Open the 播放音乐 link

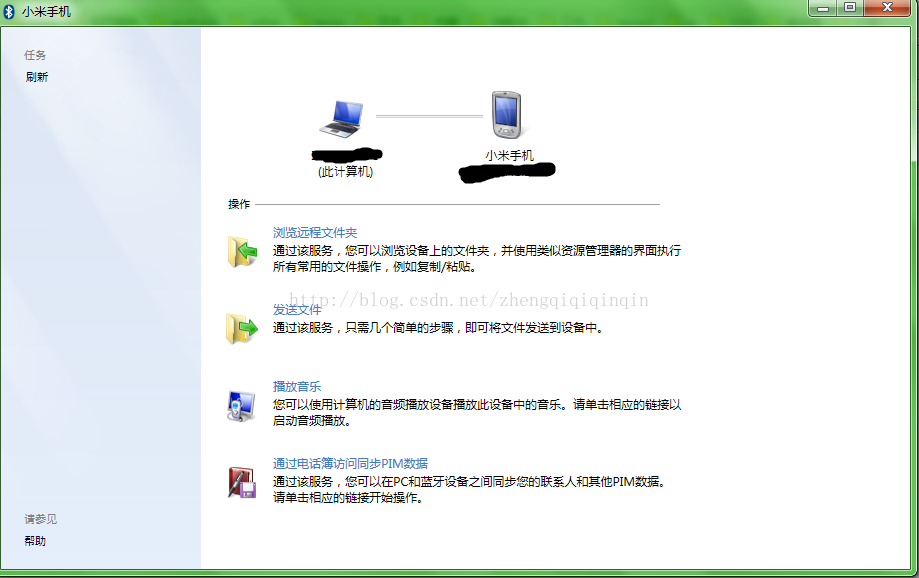point(297,386)
